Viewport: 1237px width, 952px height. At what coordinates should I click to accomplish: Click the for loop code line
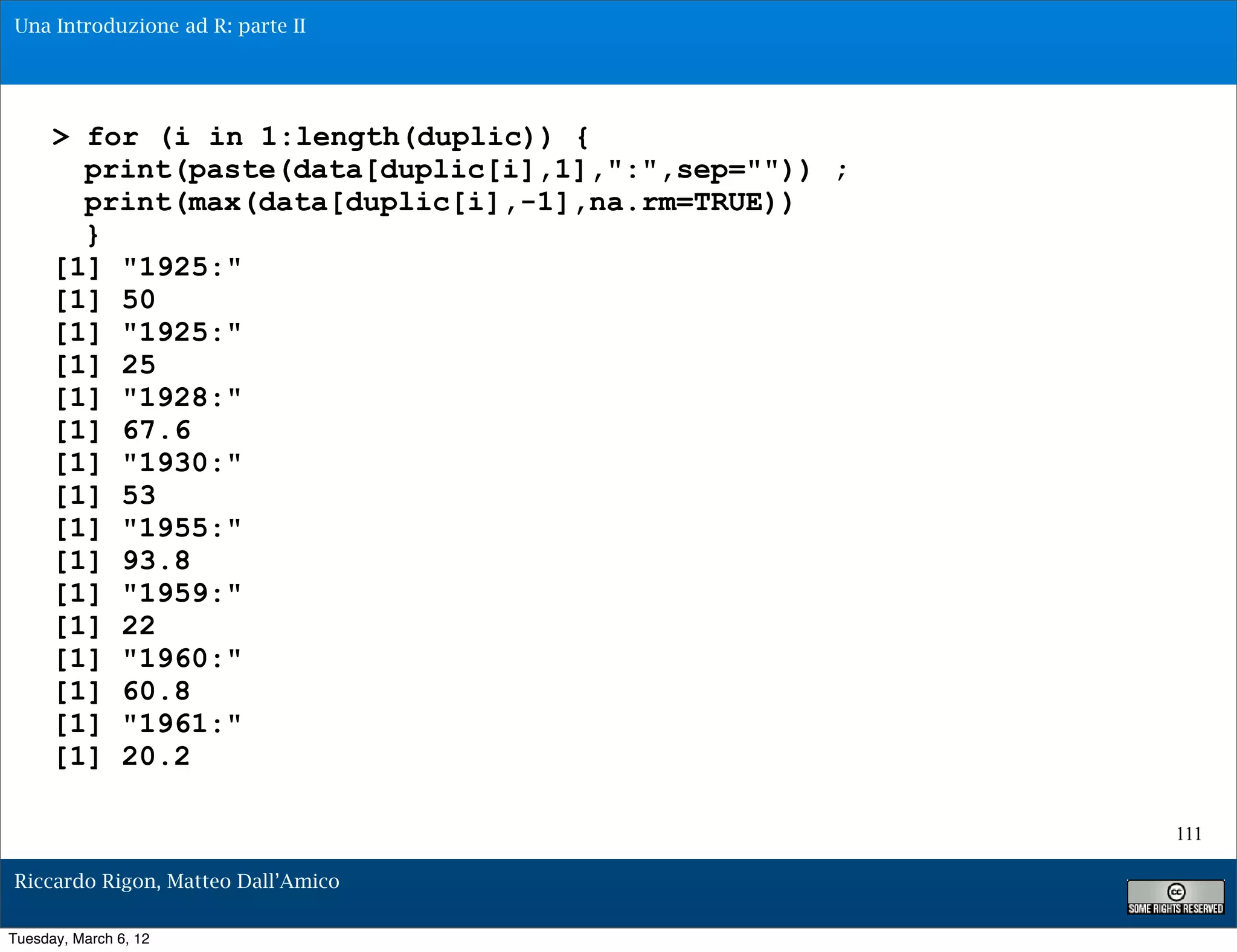[x=337, y=137]
